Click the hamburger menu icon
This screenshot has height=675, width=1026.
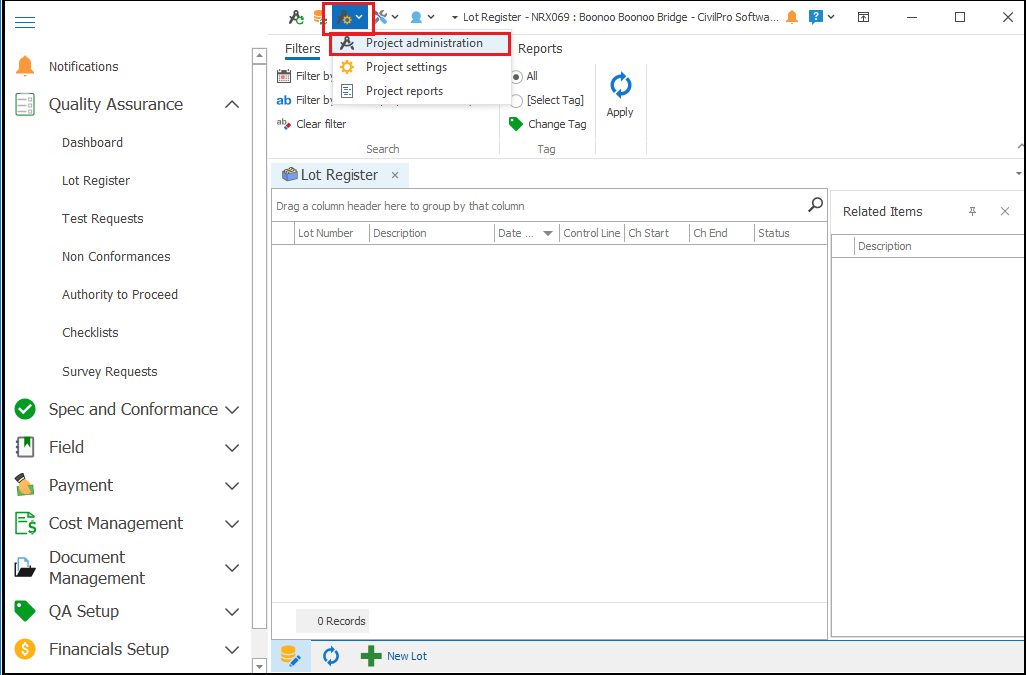click(x=25, y=22)
